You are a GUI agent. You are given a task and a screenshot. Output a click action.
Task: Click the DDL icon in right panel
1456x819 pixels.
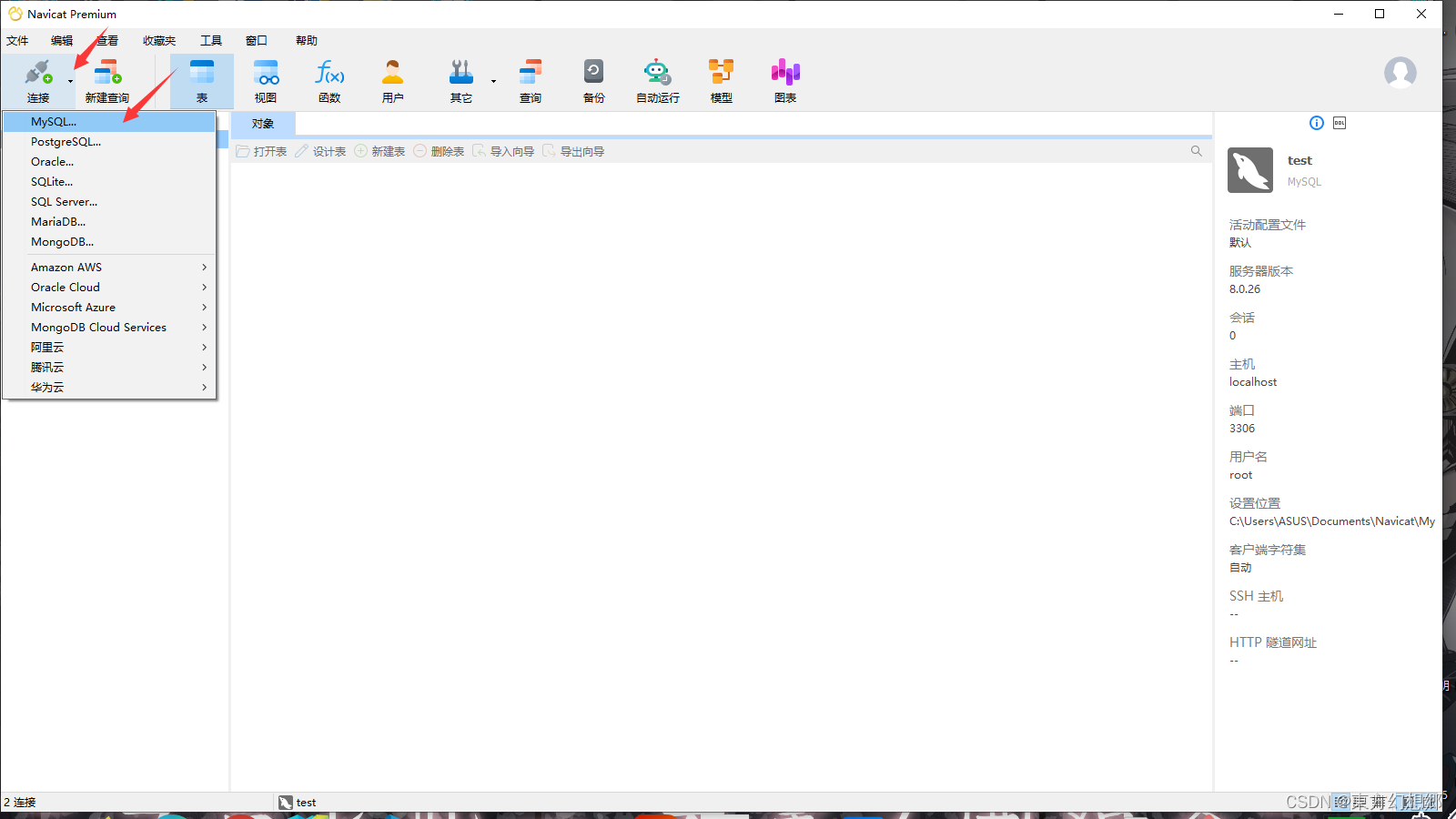1340,123
